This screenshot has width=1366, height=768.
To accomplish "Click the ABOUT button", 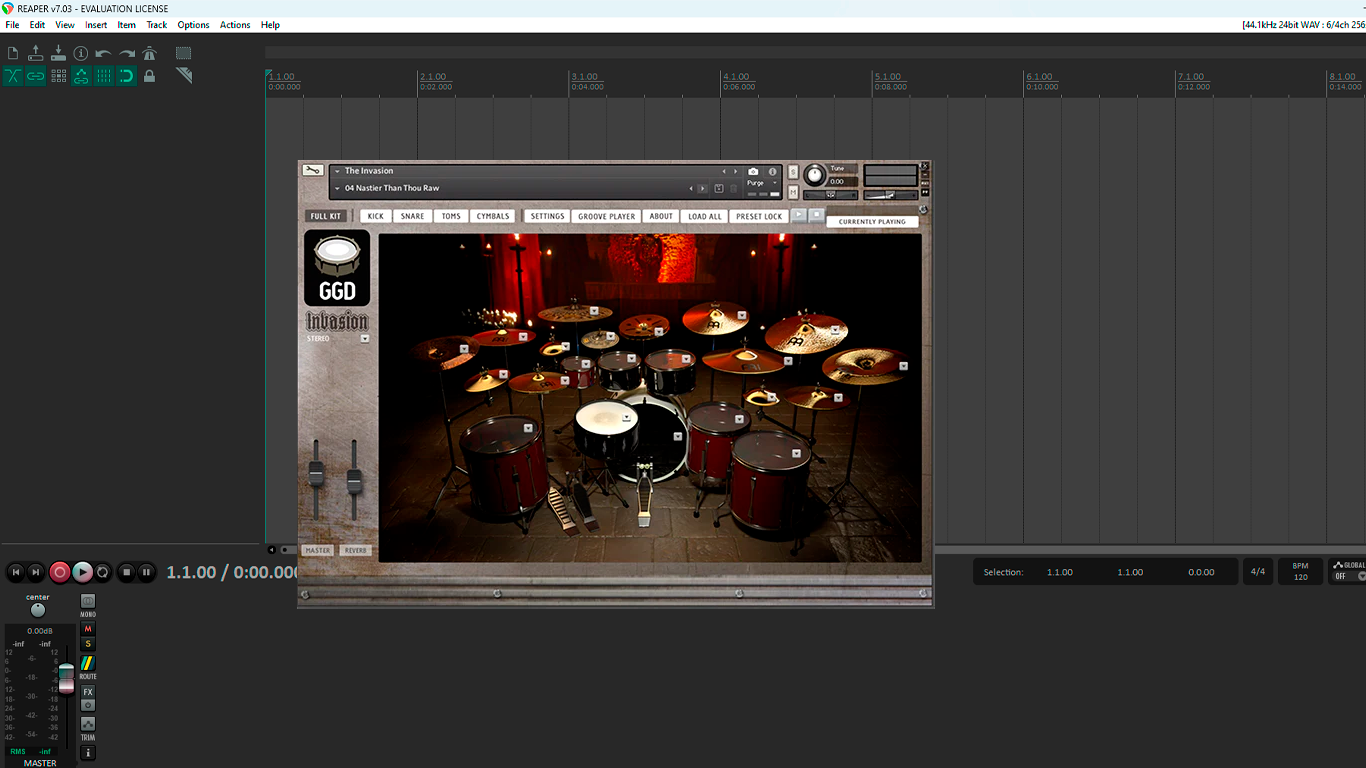I will pyautogui.click(x=661, y=216).
